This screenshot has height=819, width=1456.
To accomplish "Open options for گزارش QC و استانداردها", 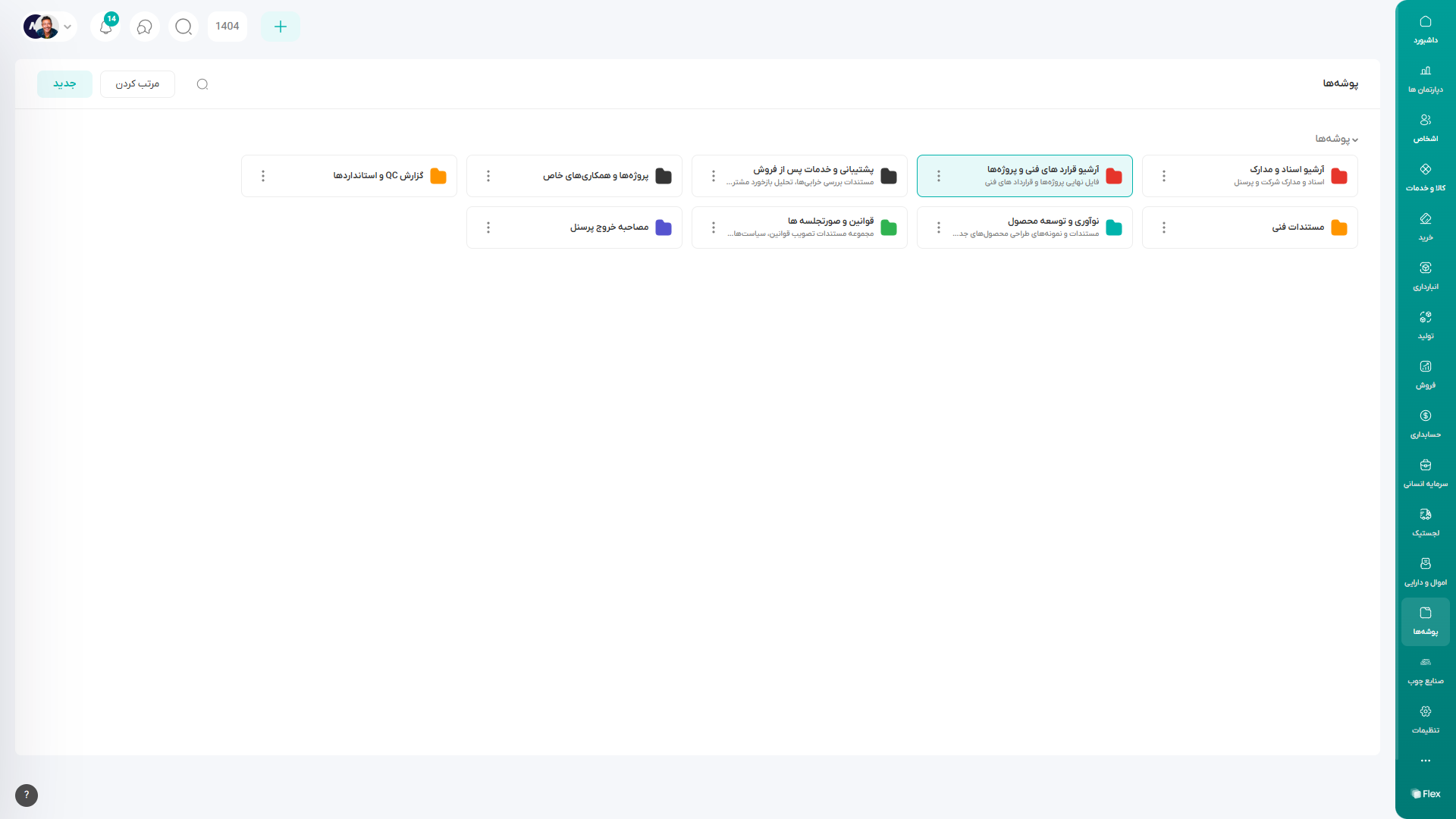I will pyautogui.click(x=263, y=176).
